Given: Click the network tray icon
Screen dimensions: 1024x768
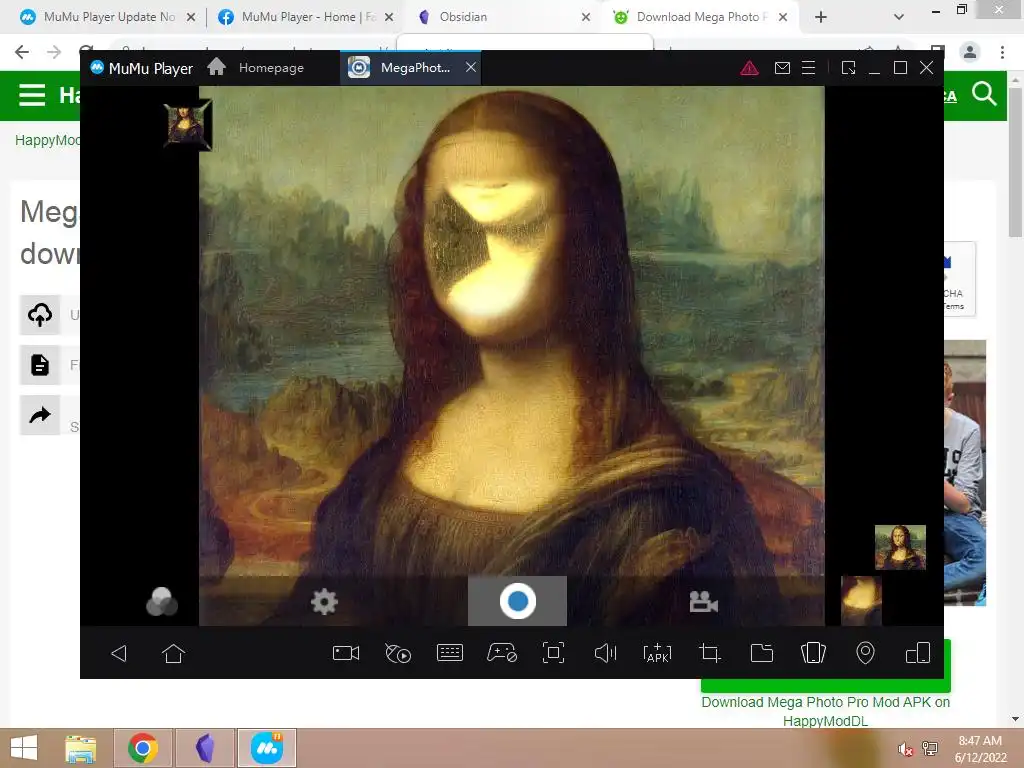Looking at the screenshot, I should 929,748.
